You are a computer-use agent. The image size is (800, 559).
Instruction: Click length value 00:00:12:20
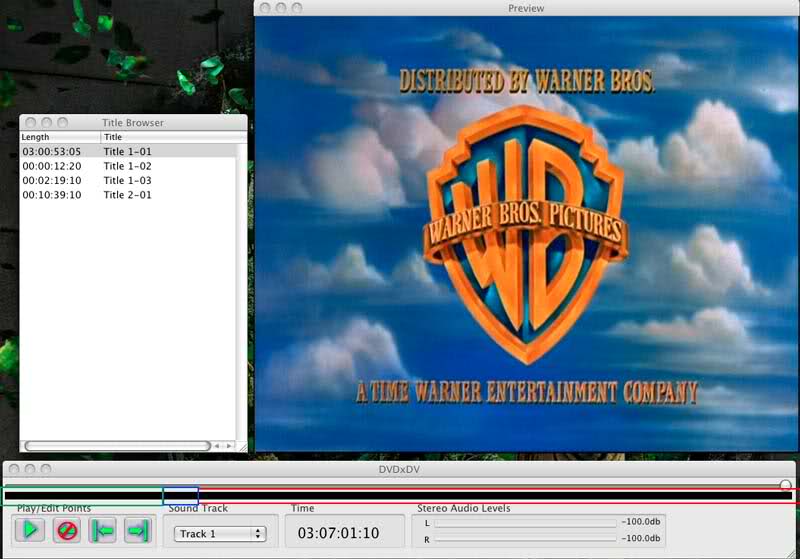click(x=52, y=166)
